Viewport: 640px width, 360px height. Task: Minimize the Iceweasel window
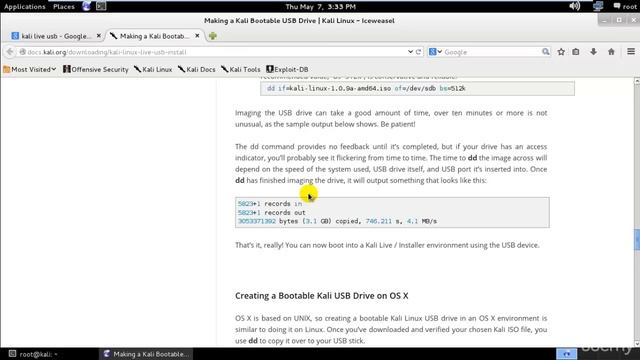[x=604, y=20]
